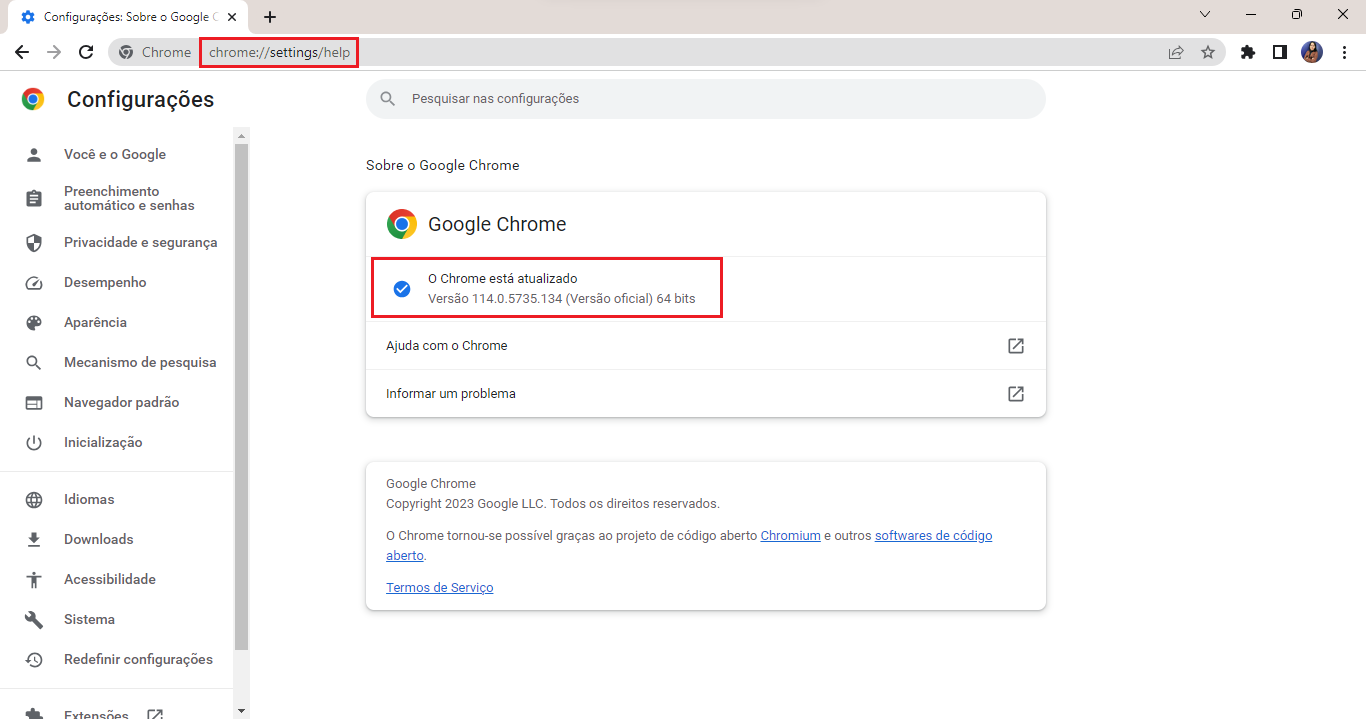Close the Configurações tab
Viewport: 1366px width, 719px height.
click(233, 17)
